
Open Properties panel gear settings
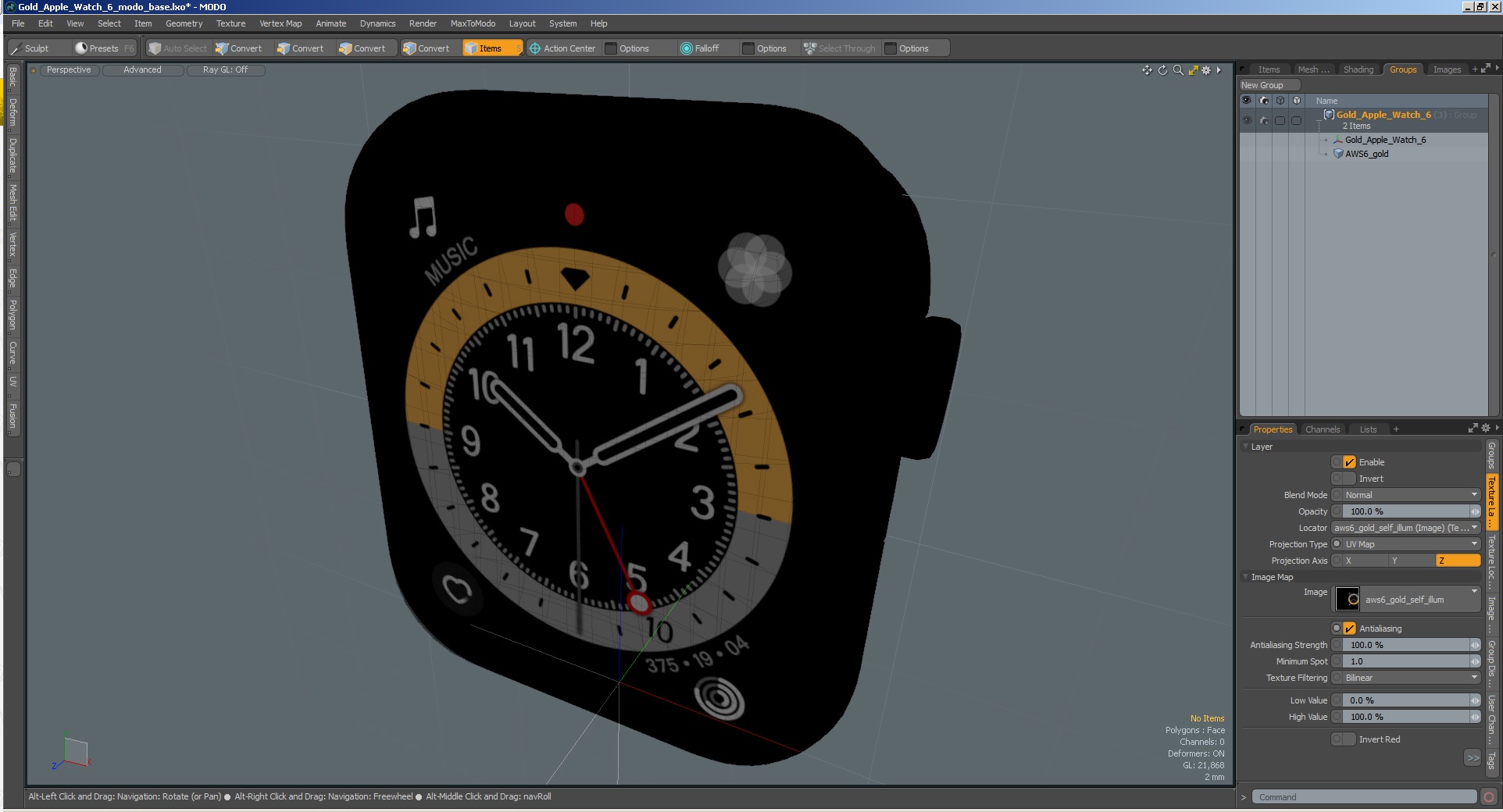pos(1486,428)
